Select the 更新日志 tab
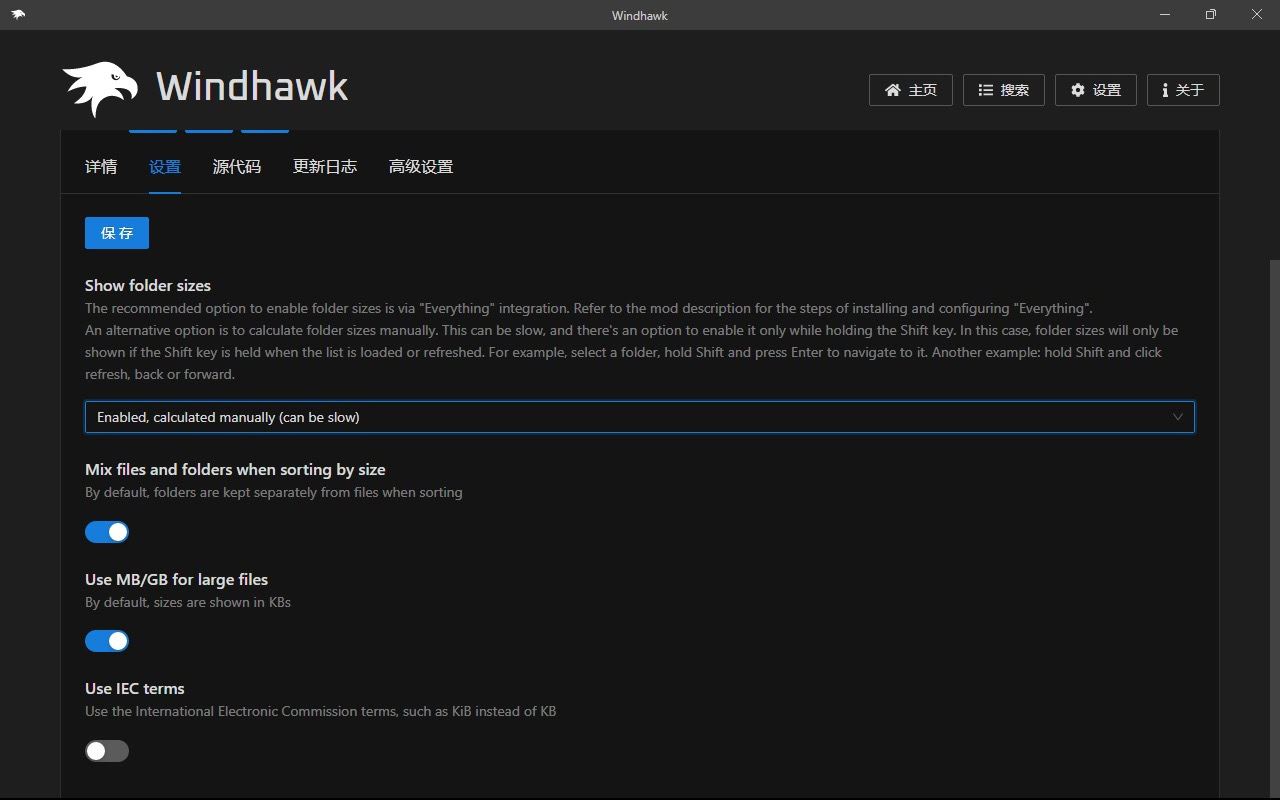Screen dimensions: 1280x800 (x=325, y=167)
